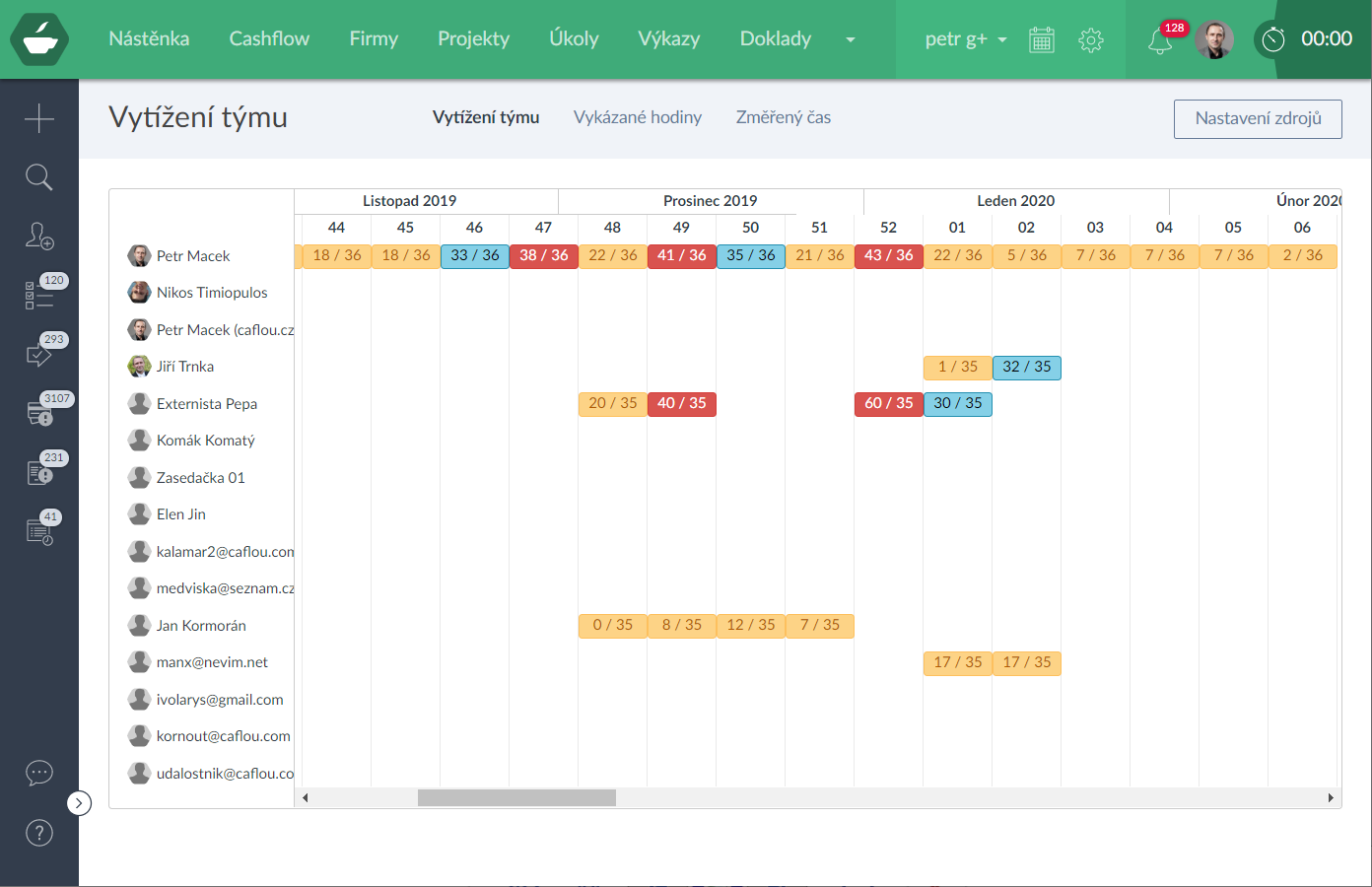
Task: Open the Cashflow menu item
Action: click(x=269, y=38)
